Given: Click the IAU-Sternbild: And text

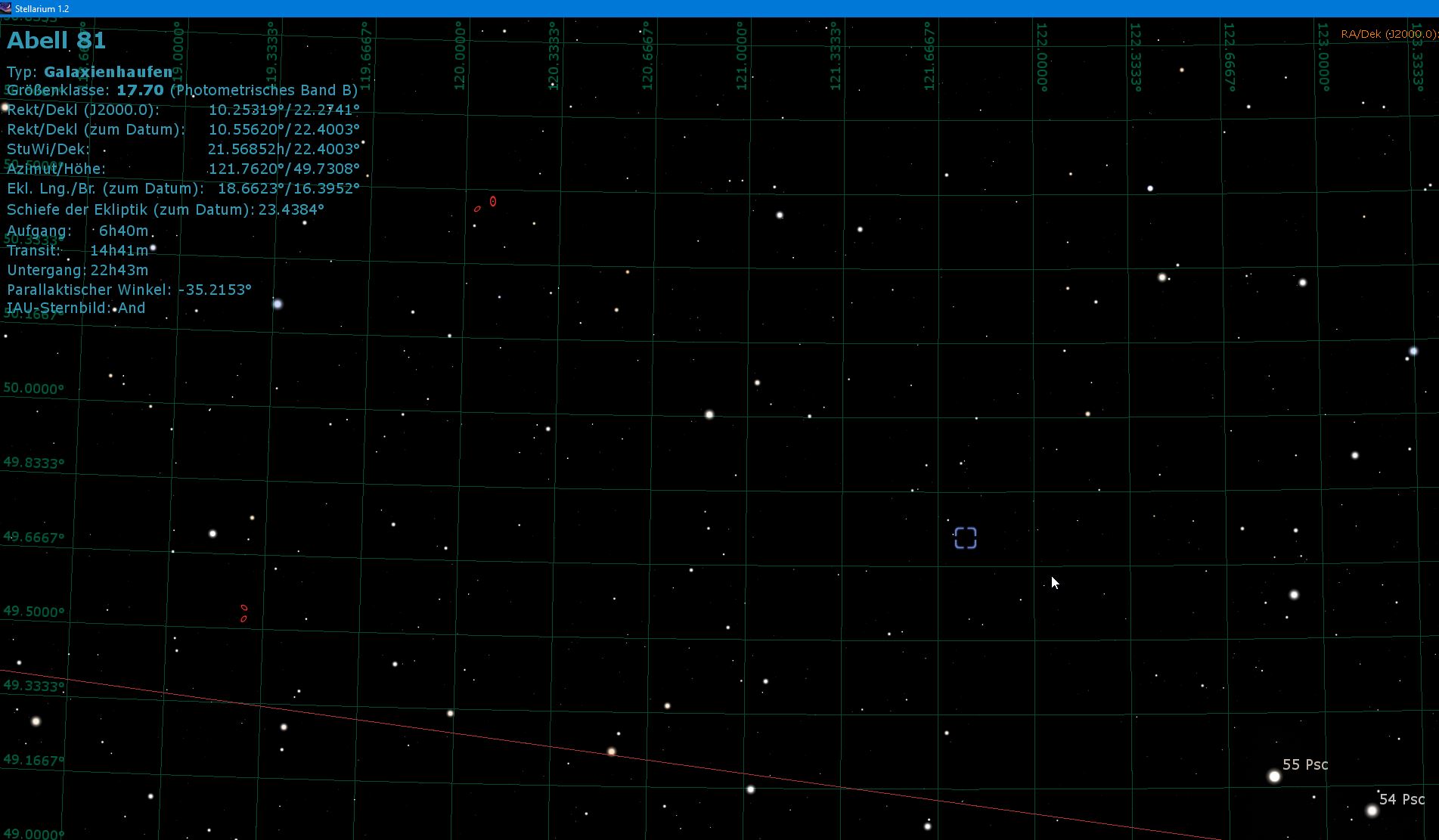Looking at the screenshot, I should pyautogui.click(x=76, y=308).
